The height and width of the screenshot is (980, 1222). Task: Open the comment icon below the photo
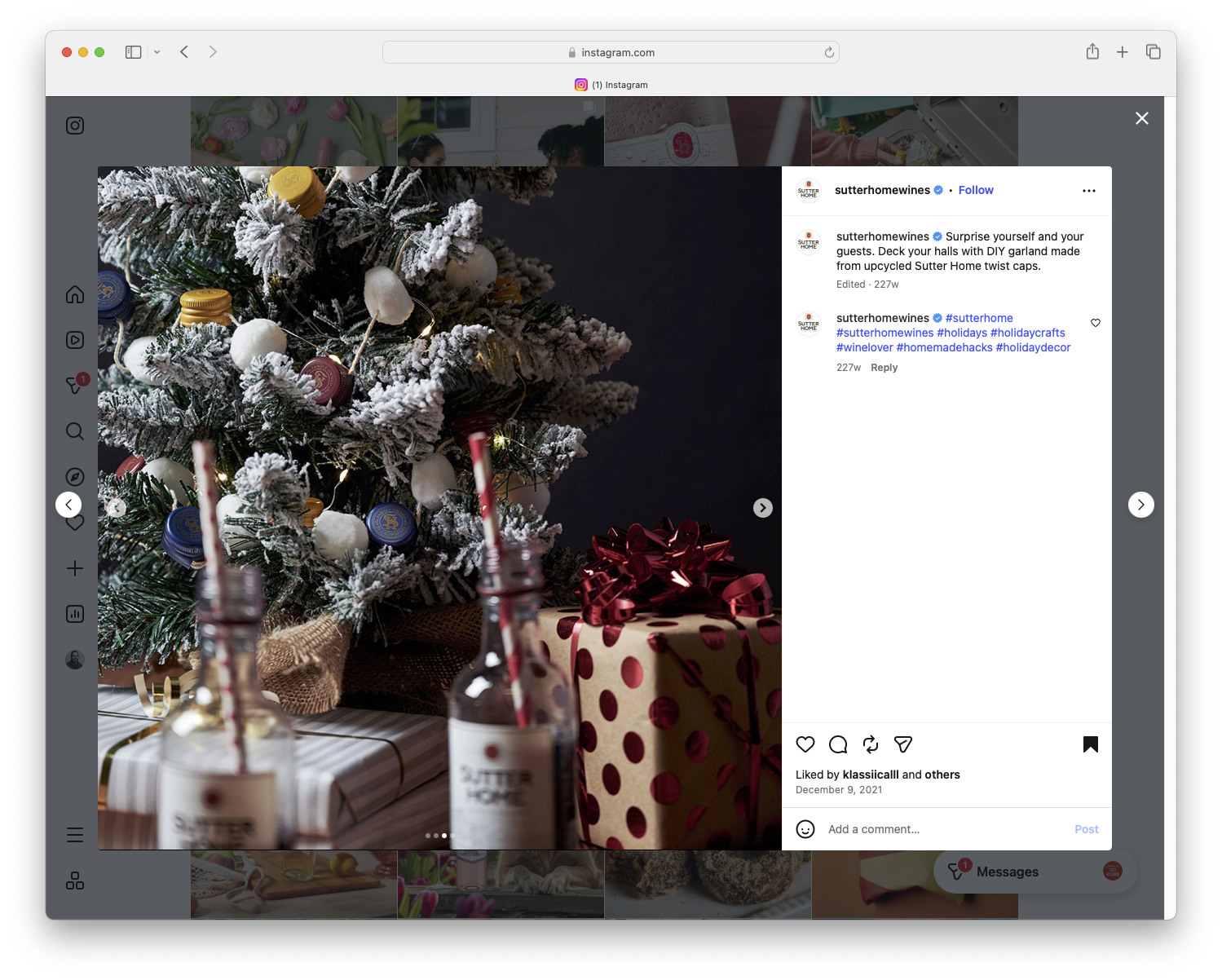tap(837, 744)
